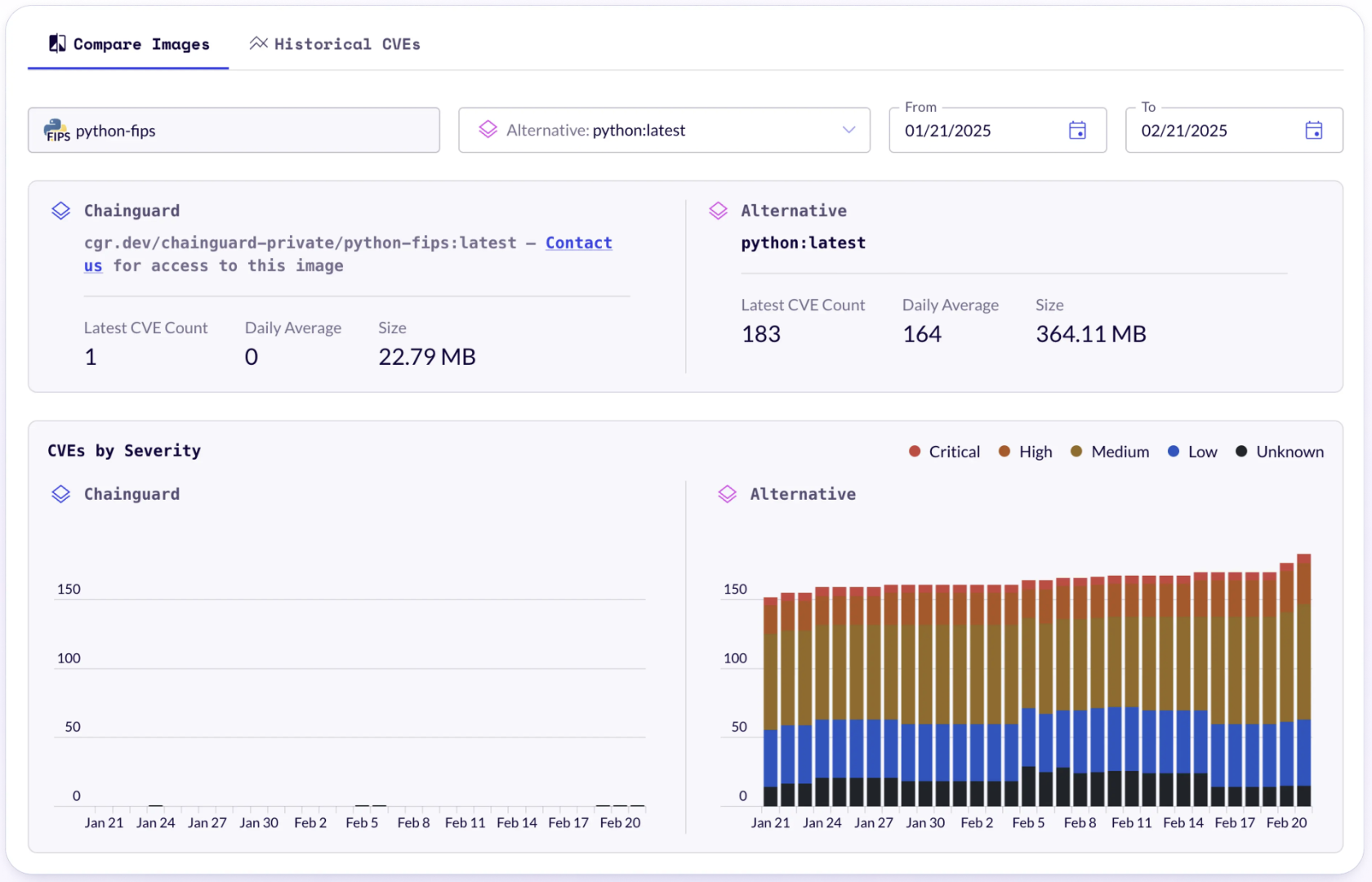The image size is (1372, 882).
Task: Click the Jan 21 bar in Alternative chart
Action: pyautogui.click(x=770, y=702)
